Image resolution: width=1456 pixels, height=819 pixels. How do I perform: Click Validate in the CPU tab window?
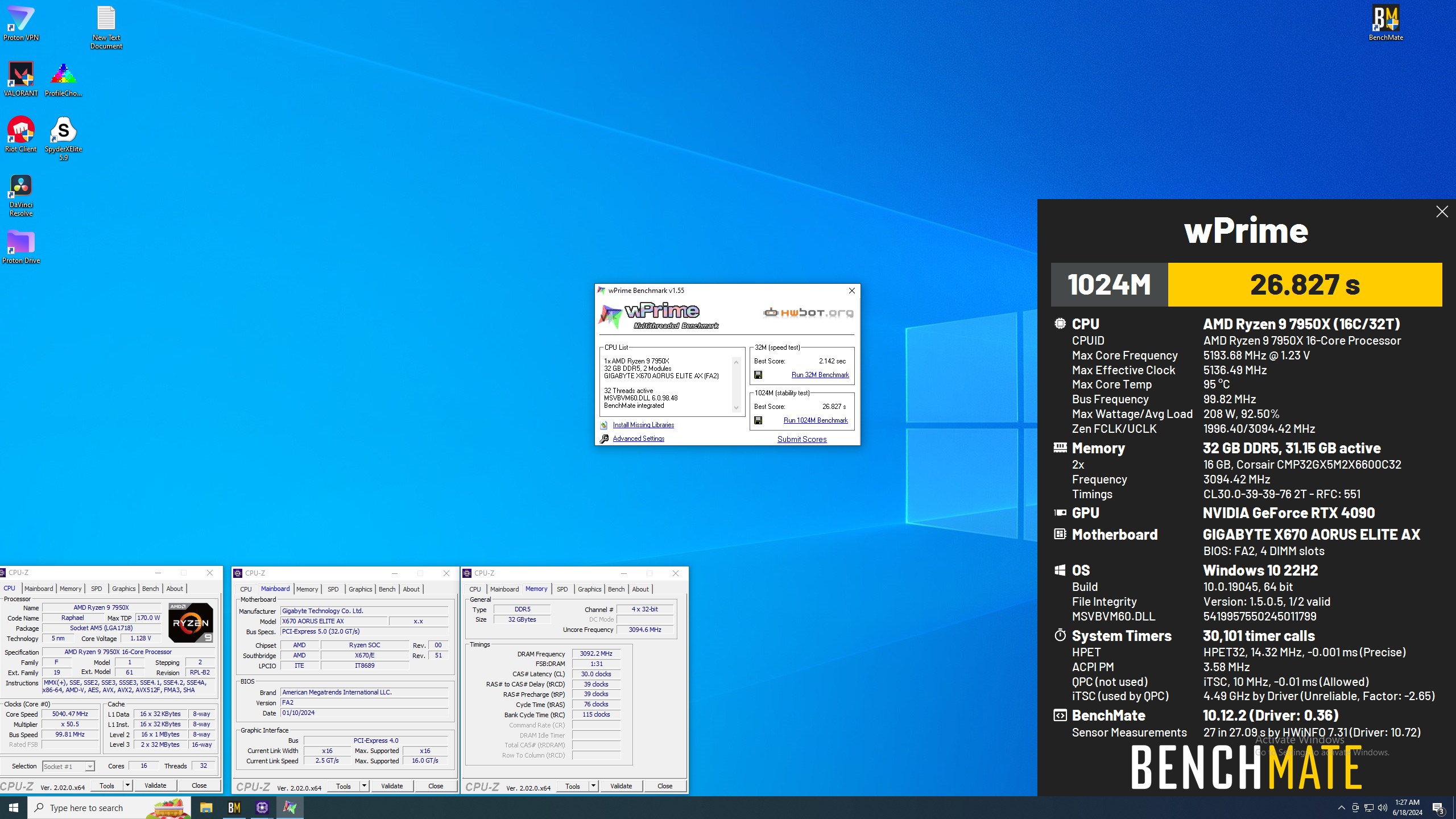(x=155, y=785)
